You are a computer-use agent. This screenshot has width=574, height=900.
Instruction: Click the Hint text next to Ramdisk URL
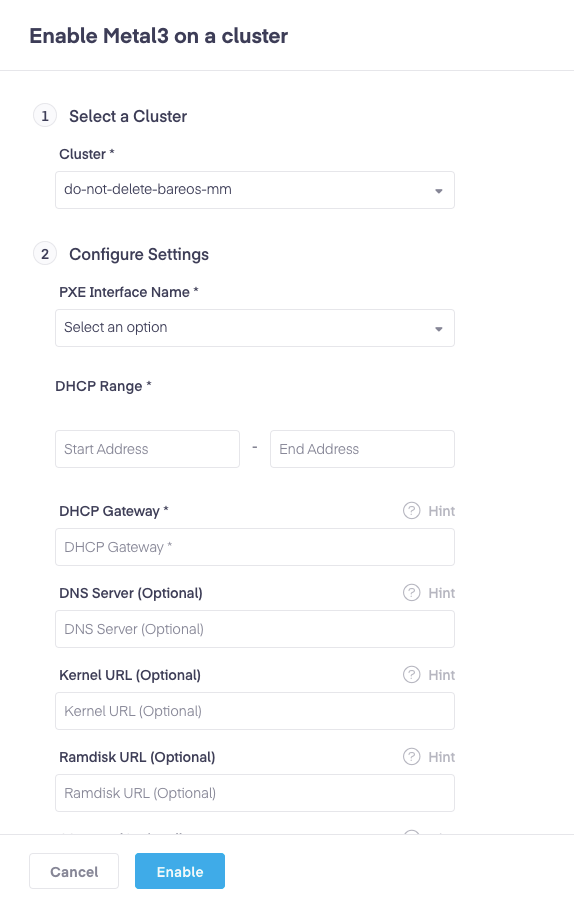point(441,757)
